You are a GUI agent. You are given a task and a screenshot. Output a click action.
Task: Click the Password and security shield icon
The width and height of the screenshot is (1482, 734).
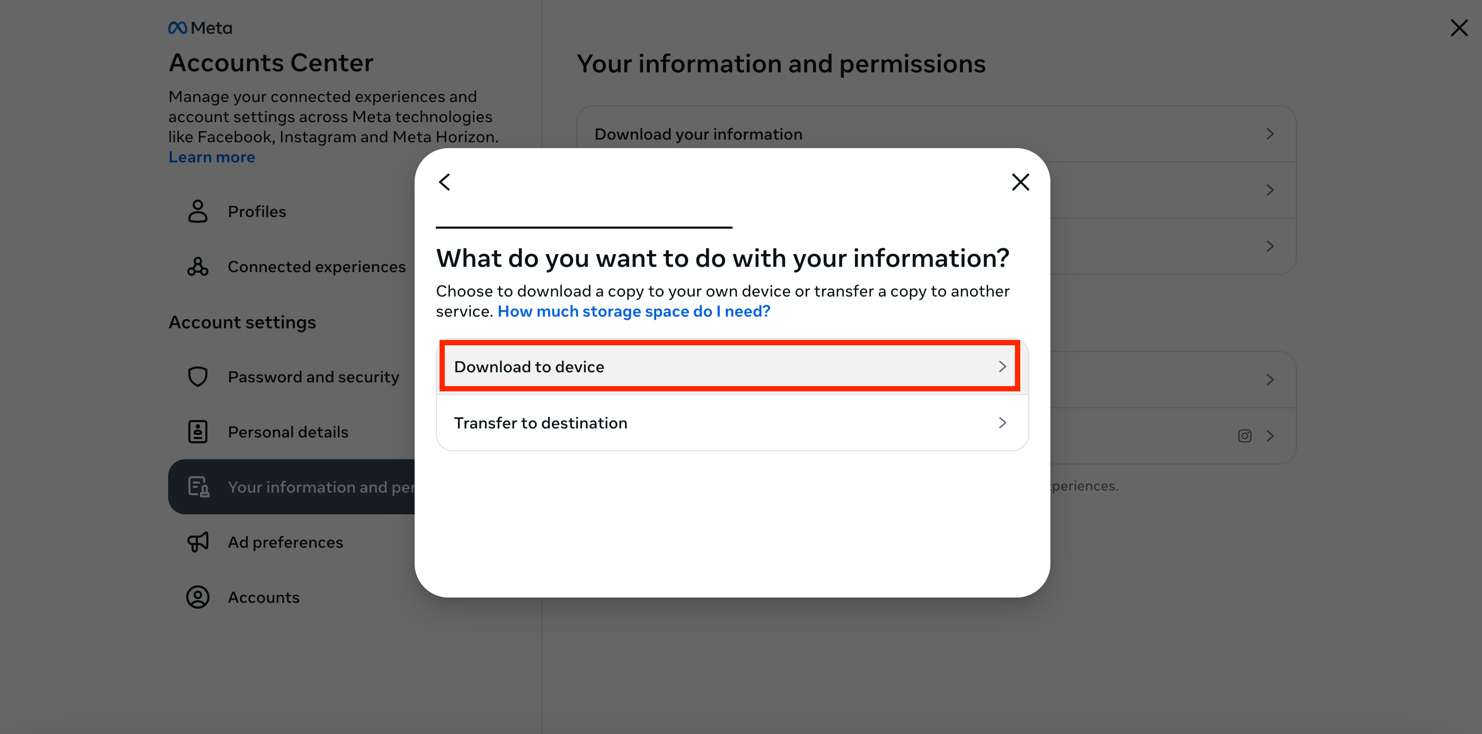click(198, 377)
